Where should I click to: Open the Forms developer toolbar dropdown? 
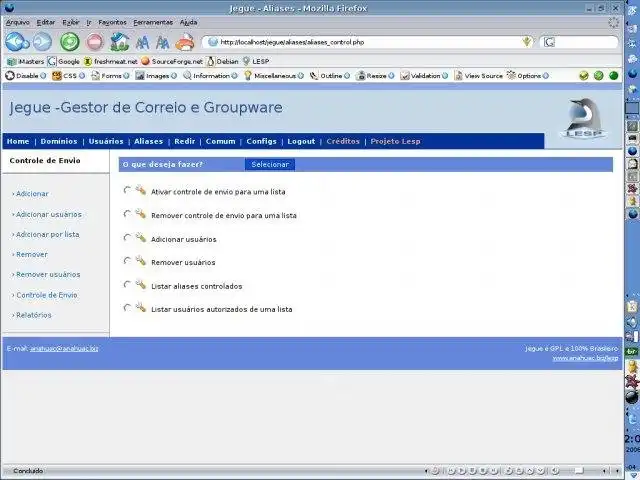(x=110, y=76)
